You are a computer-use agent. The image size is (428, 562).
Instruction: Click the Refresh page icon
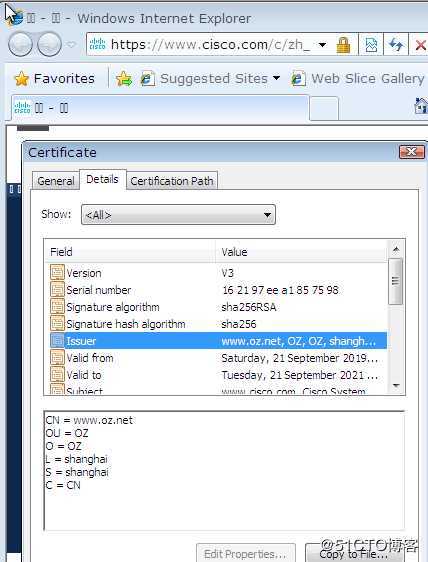pyautogui.click(x=396, y=45)
